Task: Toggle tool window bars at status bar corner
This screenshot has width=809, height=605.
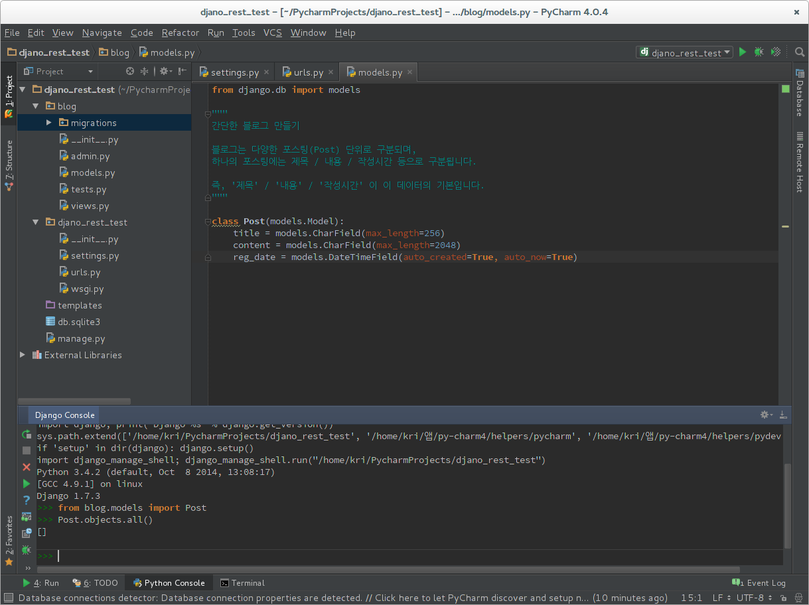Action: pyautogui.click(x=8, y=598)
